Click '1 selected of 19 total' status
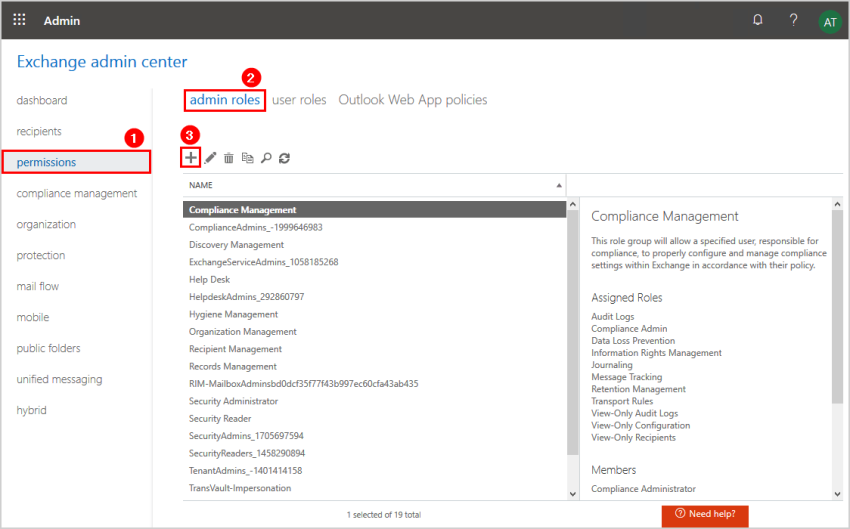The height and width of the screenshot is (529, 850). pyautogui.click(x=384, y=515)
